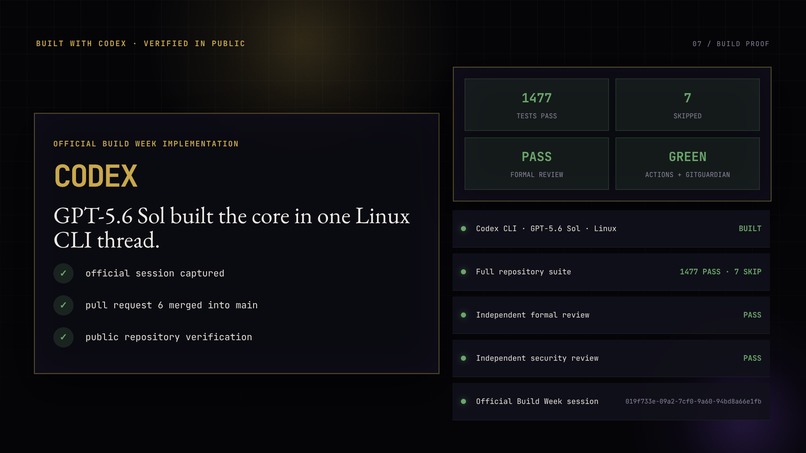Click green dot on Codex CLI row

(x=464, y=228)
